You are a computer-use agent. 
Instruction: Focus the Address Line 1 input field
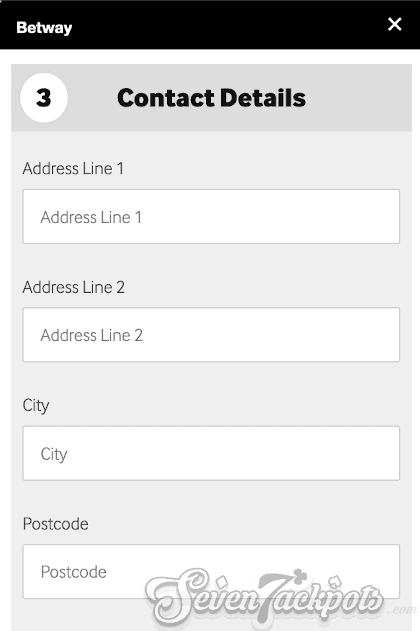point(211,217)
